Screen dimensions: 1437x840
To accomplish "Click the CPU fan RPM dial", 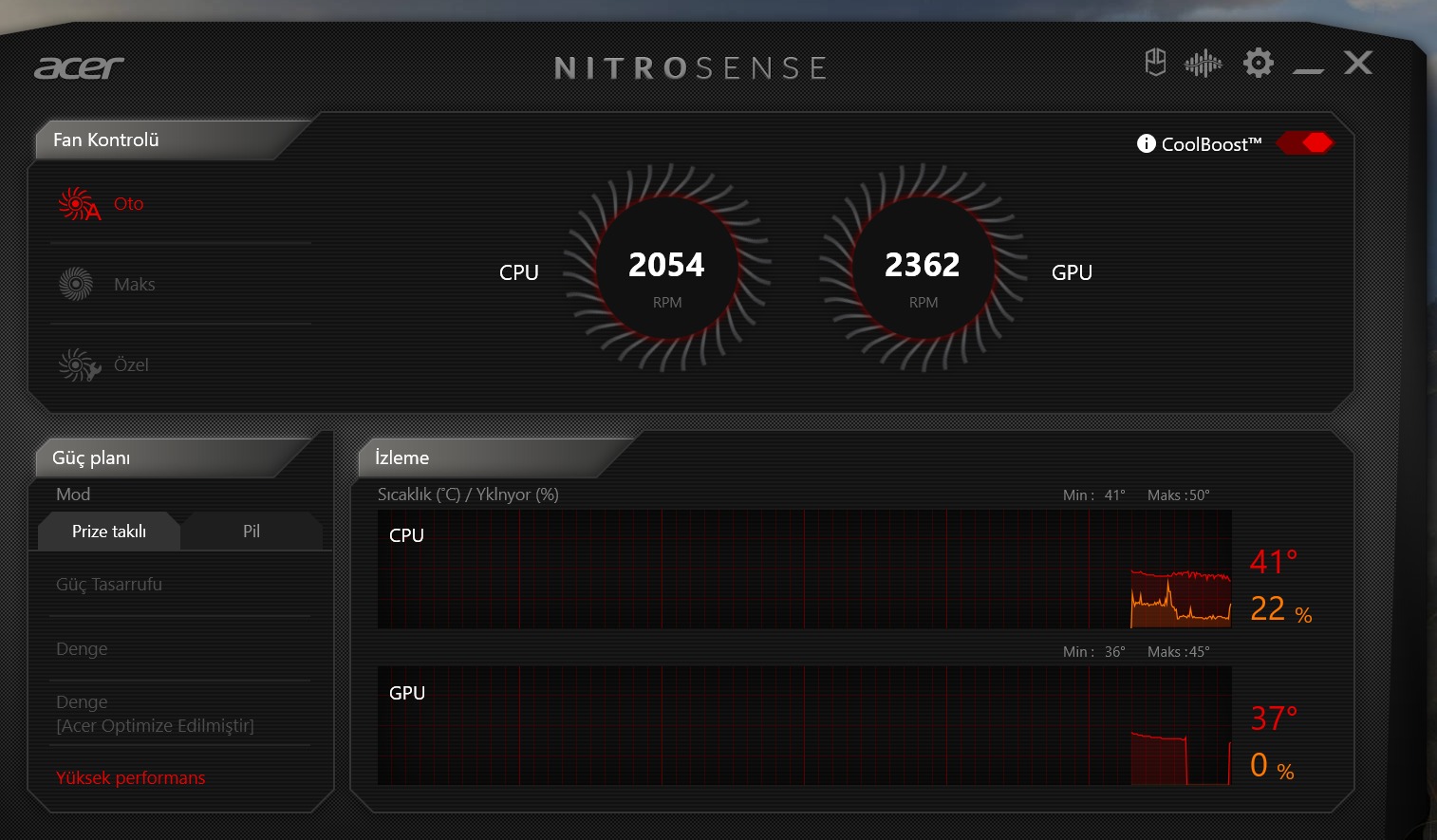I will (x=667, y=268).
